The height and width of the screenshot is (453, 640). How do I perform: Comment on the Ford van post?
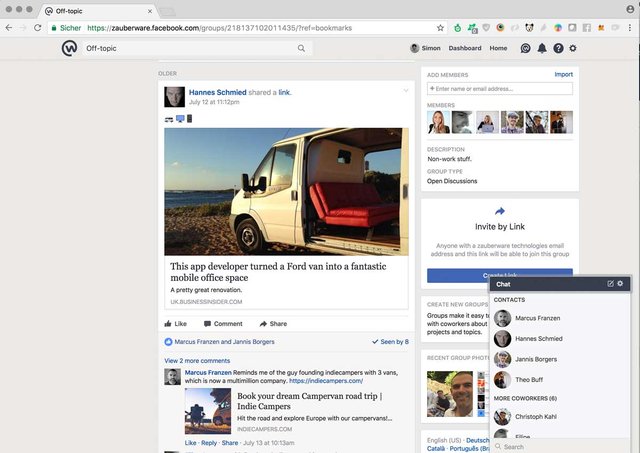[x=223, y=324]
